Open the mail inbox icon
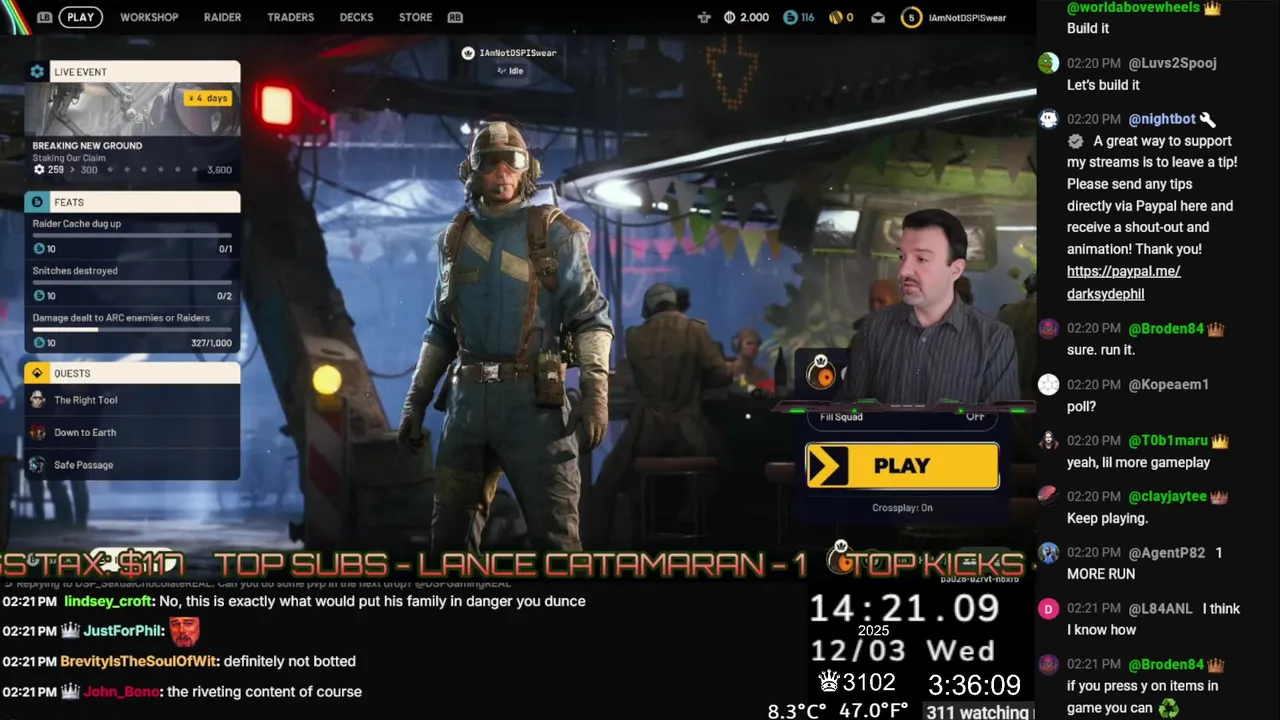The width and height of the screenshot is (1280, 720). (x=878, y=17)
